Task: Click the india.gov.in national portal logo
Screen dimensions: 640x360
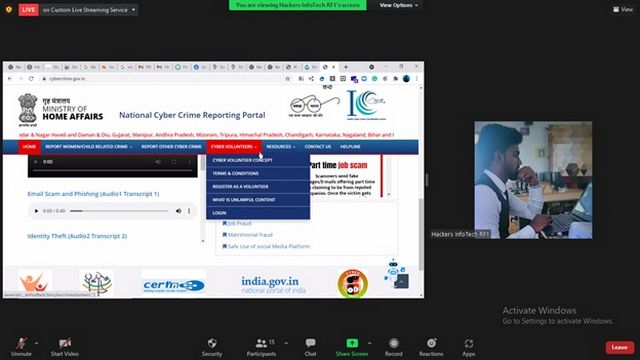Action: pyautogui.click(x=273, y=284)
